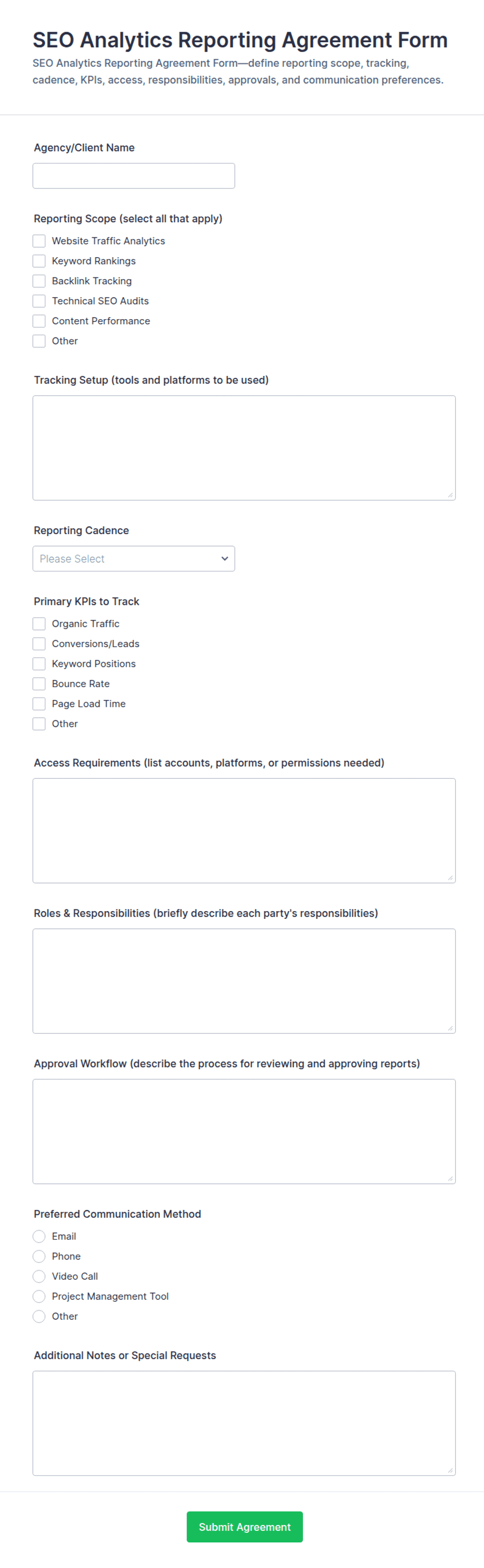
Task: Tick the Conversions/Leads checkbox
Action: click(39, 644)
